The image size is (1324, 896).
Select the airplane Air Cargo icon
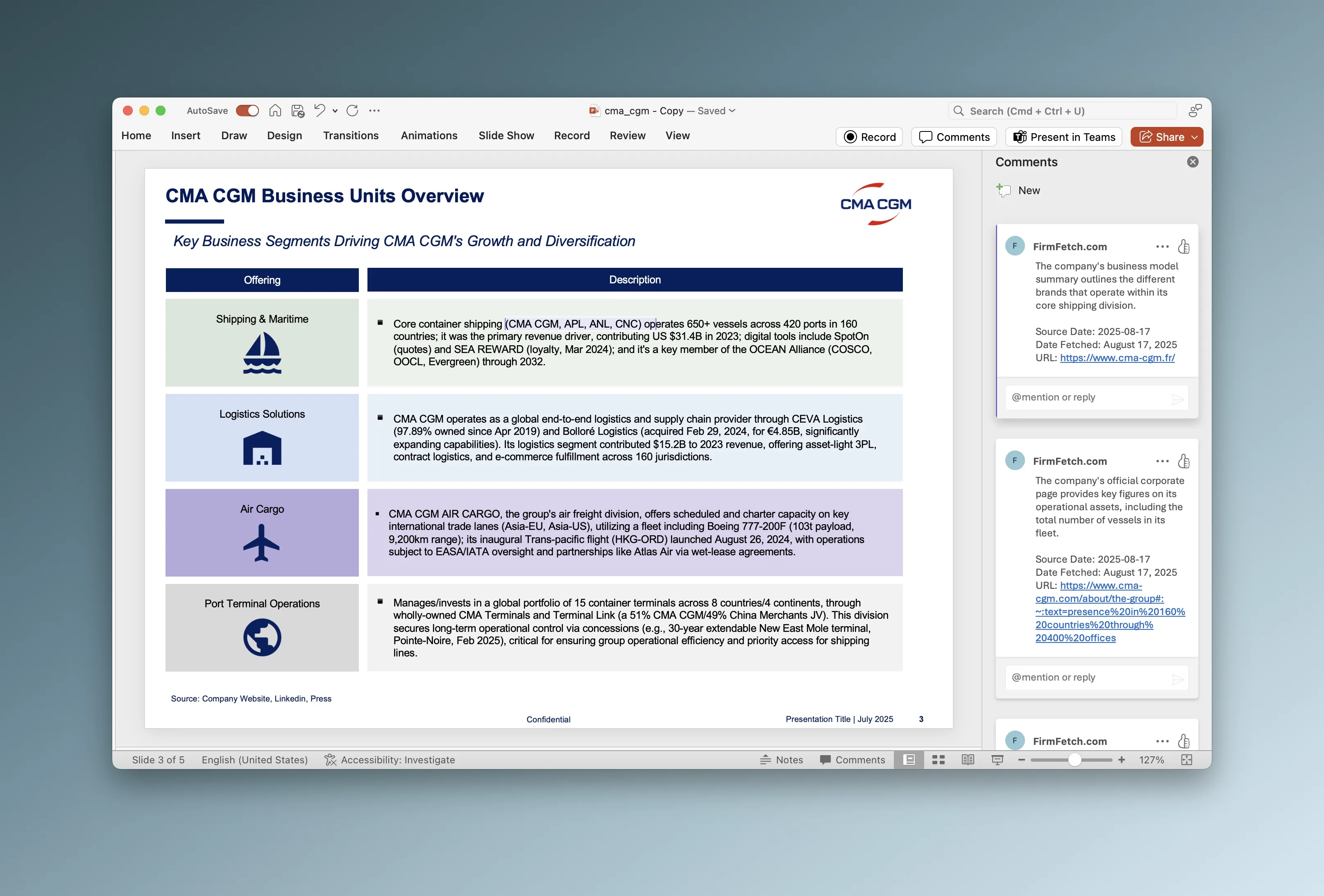(261, 543)
